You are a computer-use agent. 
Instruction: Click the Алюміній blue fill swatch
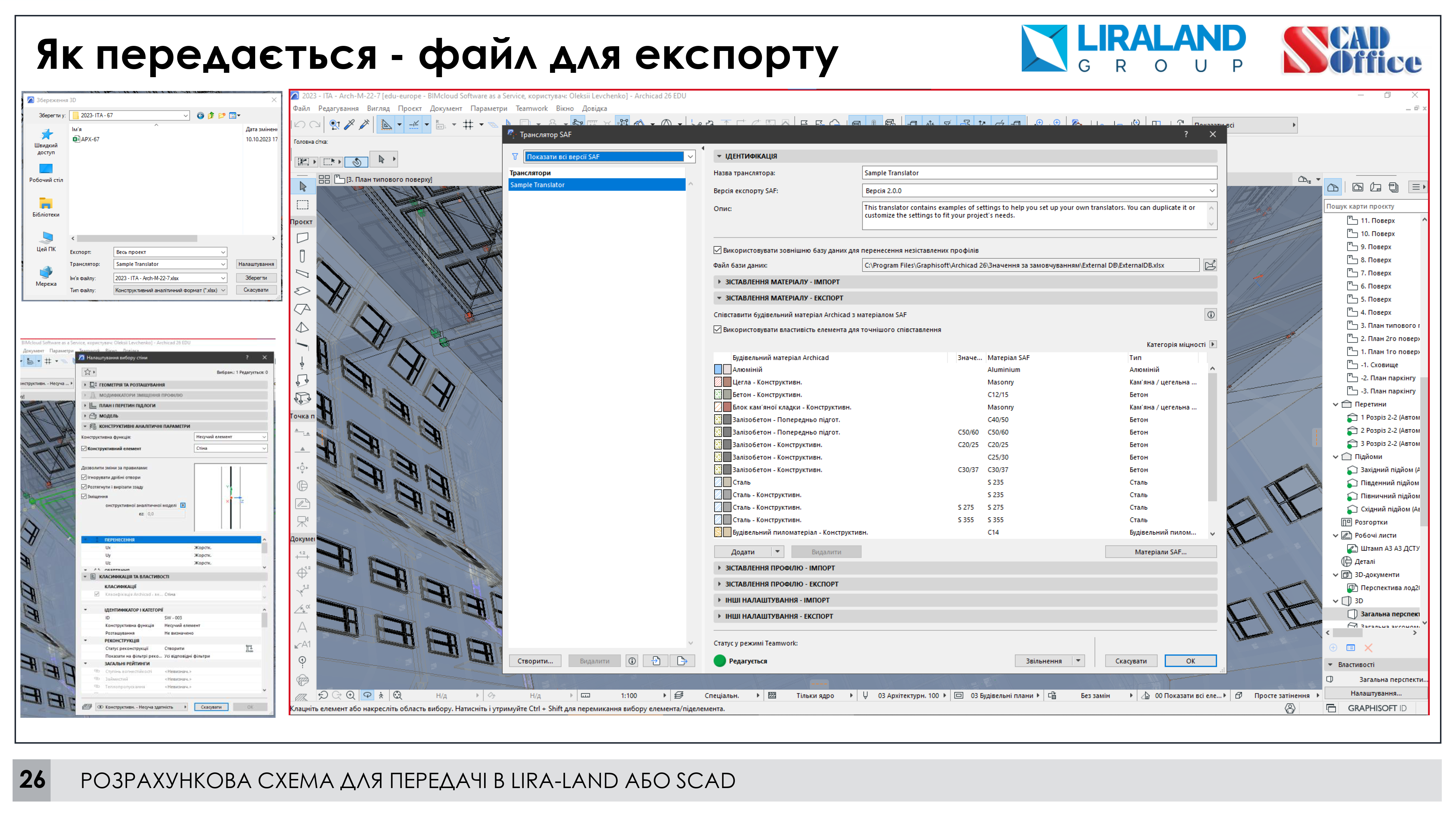coord(718,370)
